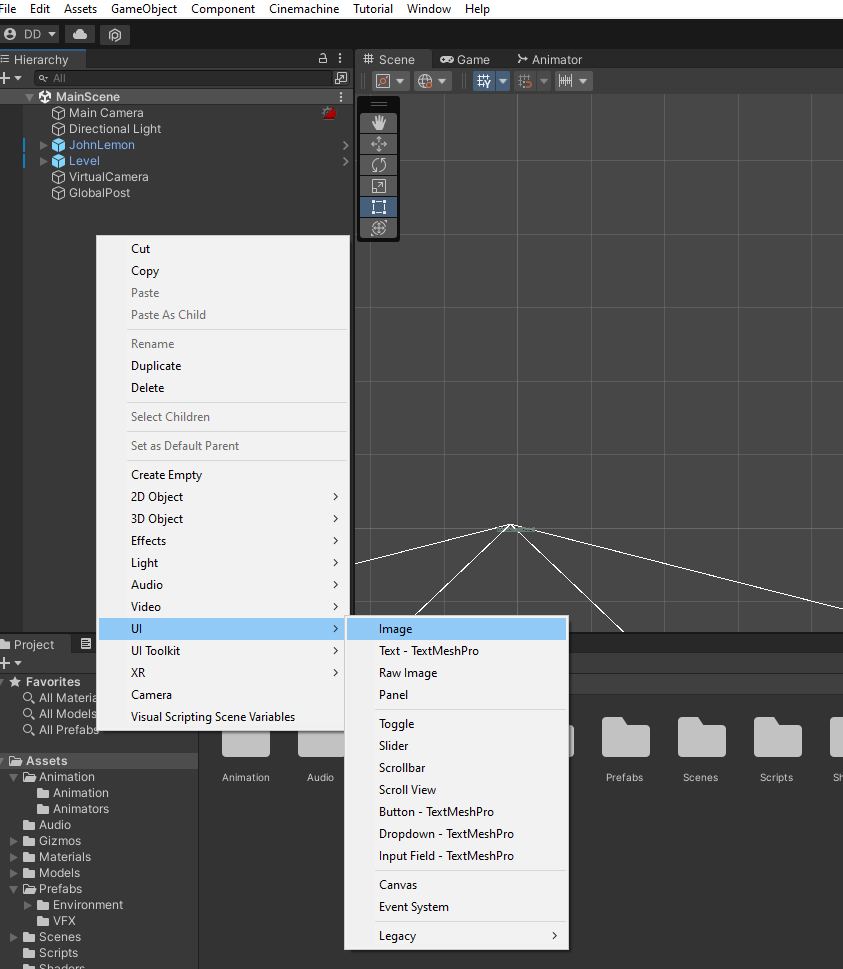Open the MainScene three-dot options

pos(341,97)
